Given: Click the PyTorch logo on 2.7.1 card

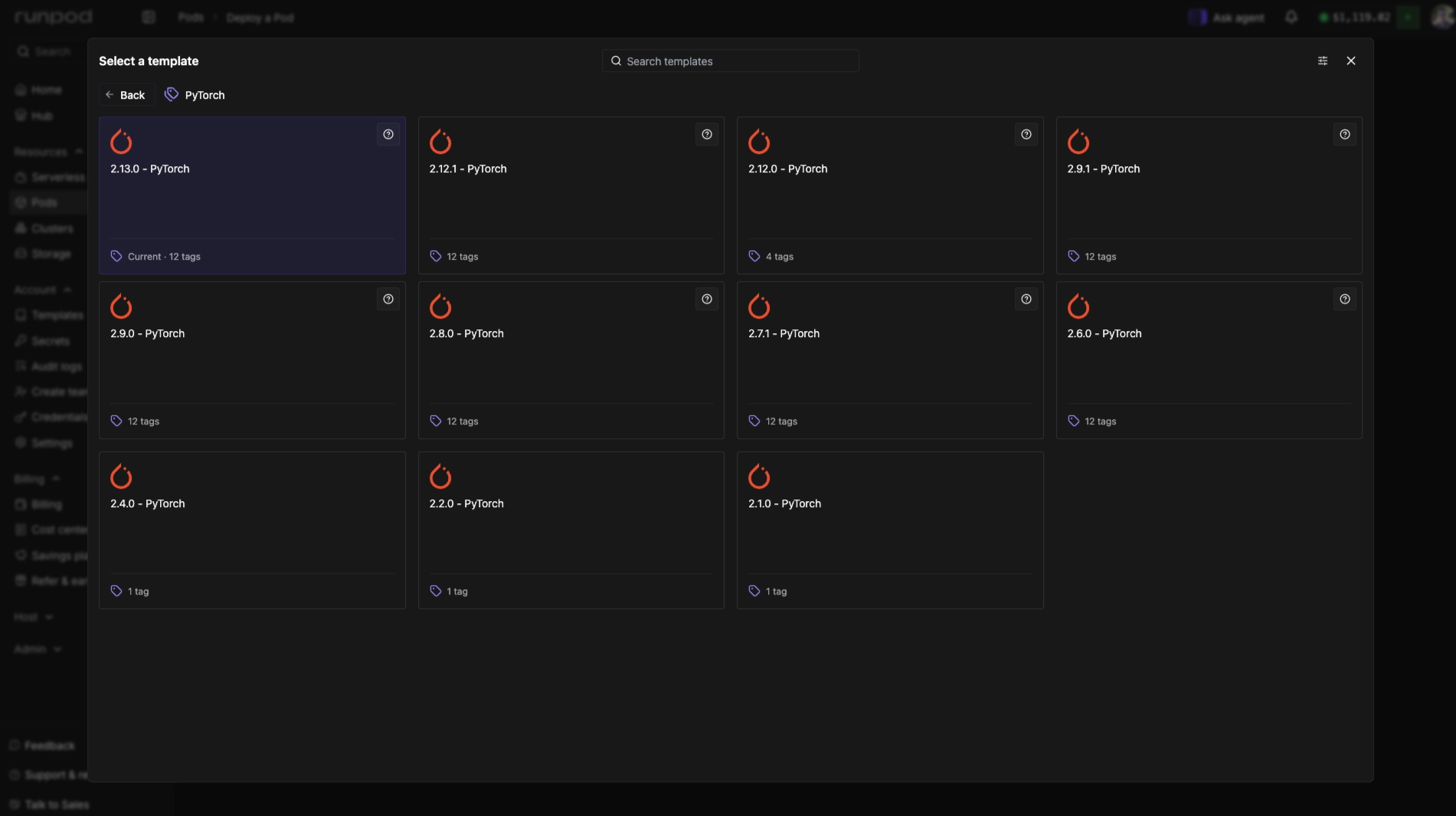Looking at the screenshot, I should coord(759,306).
